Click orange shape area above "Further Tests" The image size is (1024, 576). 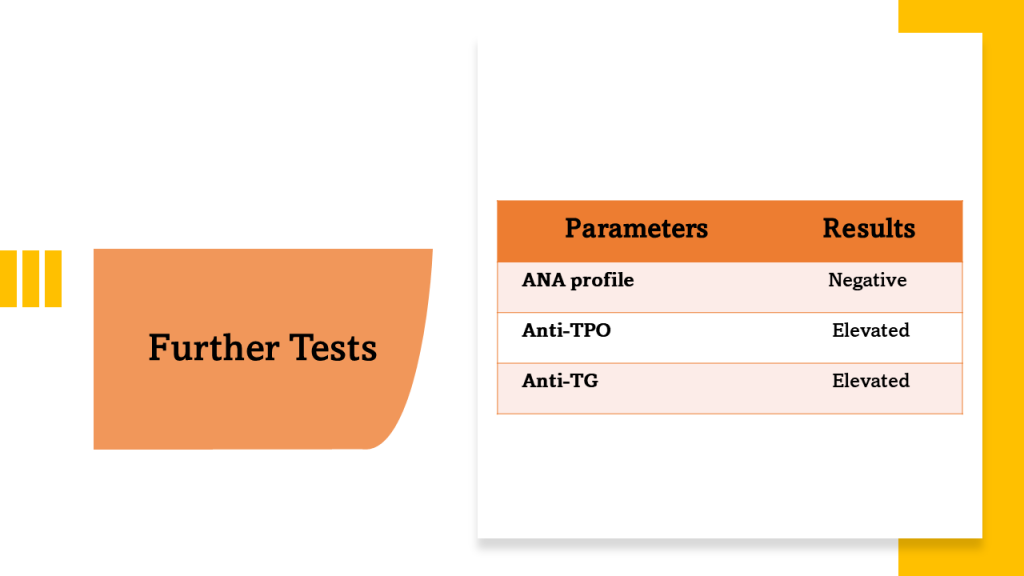click(x=262, y=285)
